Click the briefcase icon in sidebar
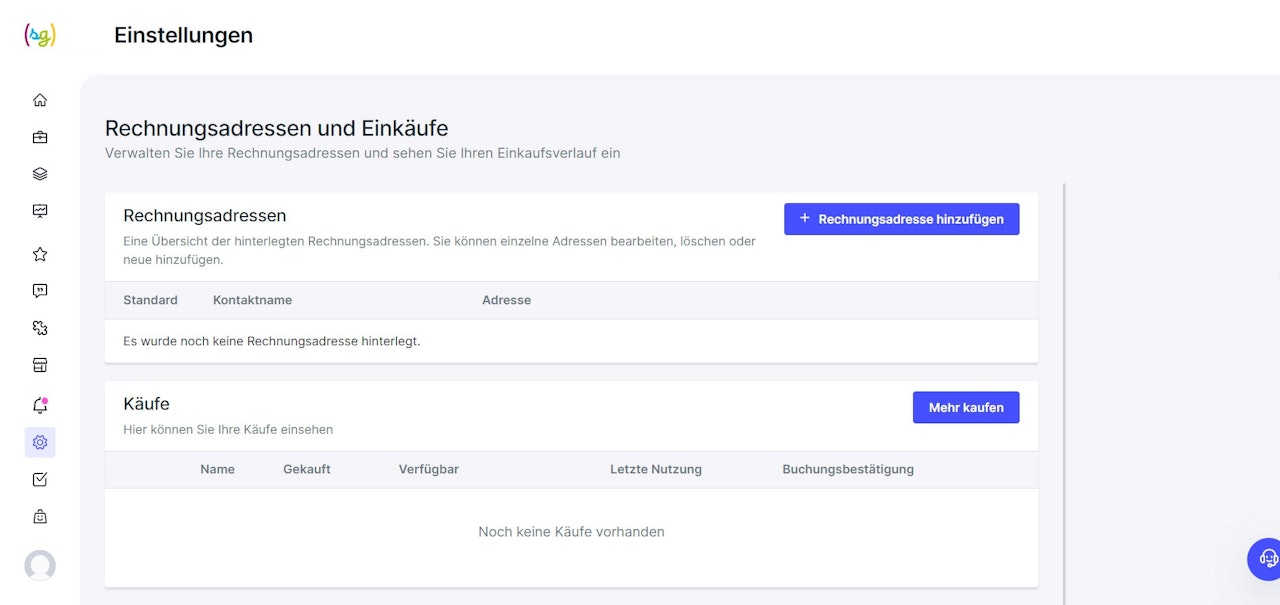Viewport: 1280px width, 605px height. (x=40, y=137)
